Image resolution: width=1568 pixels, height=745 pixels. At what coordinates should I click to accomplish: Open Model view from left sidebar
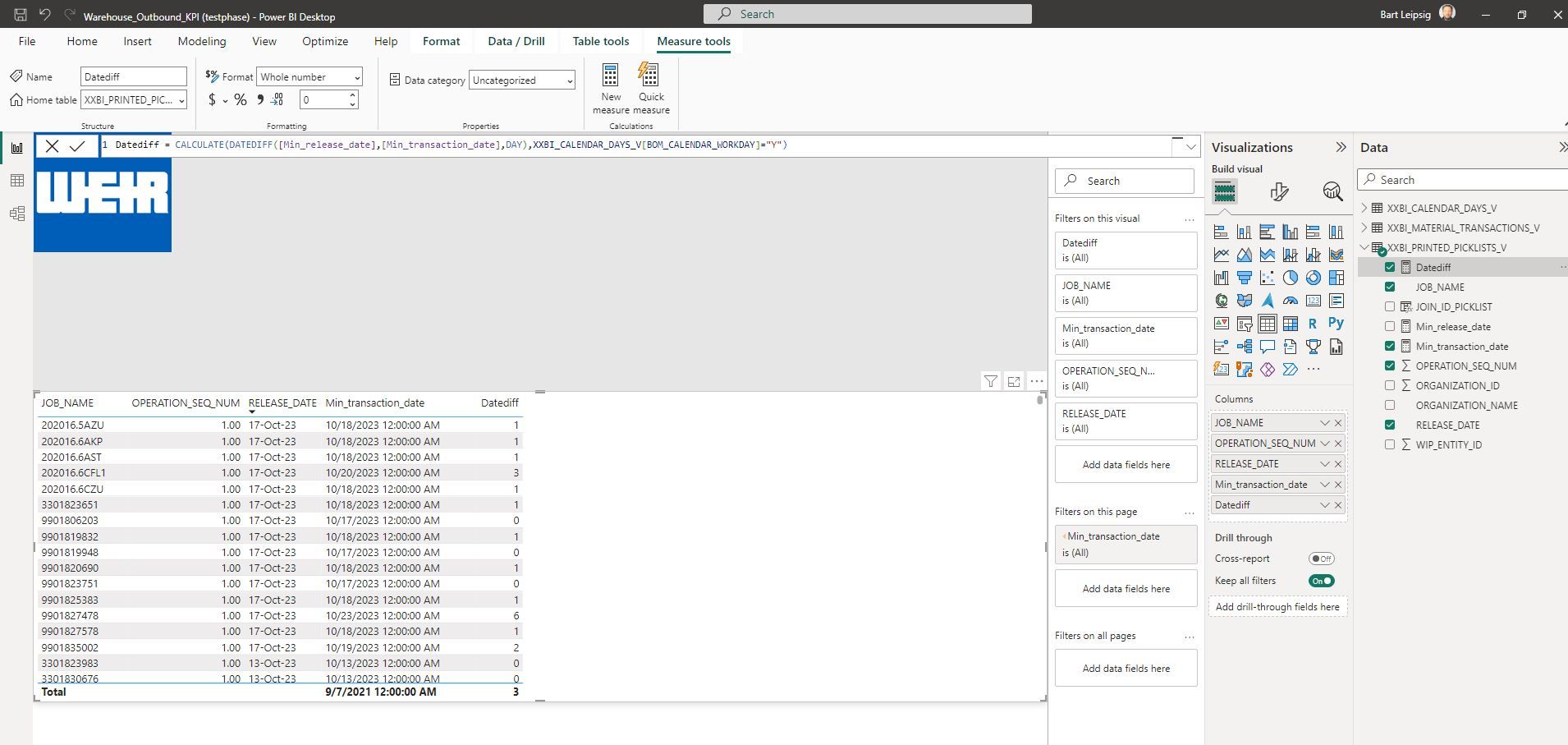coord(16,214)
